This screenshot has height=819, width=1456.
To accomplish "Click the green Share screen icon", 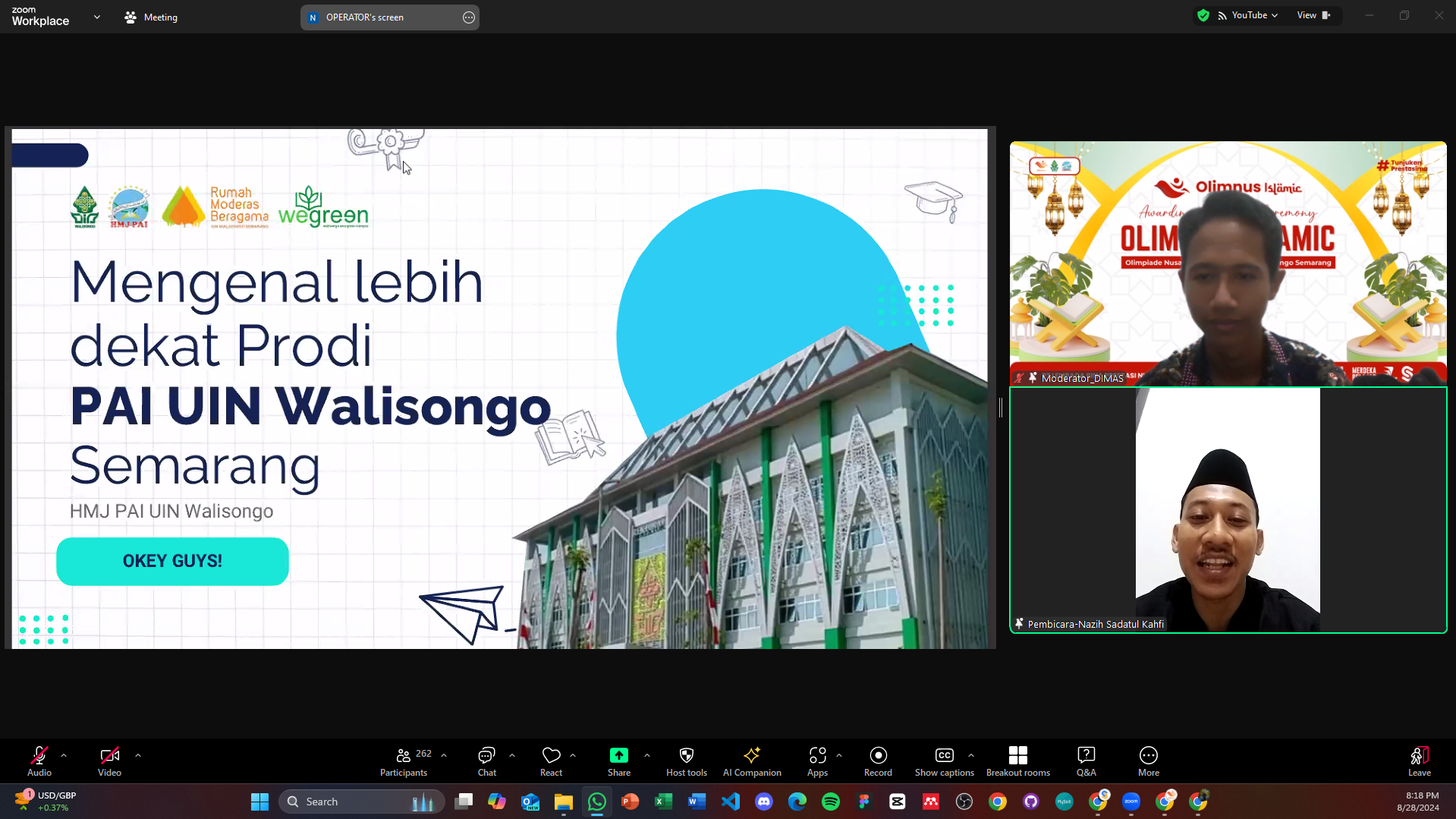I will click(x=618, y=755).
